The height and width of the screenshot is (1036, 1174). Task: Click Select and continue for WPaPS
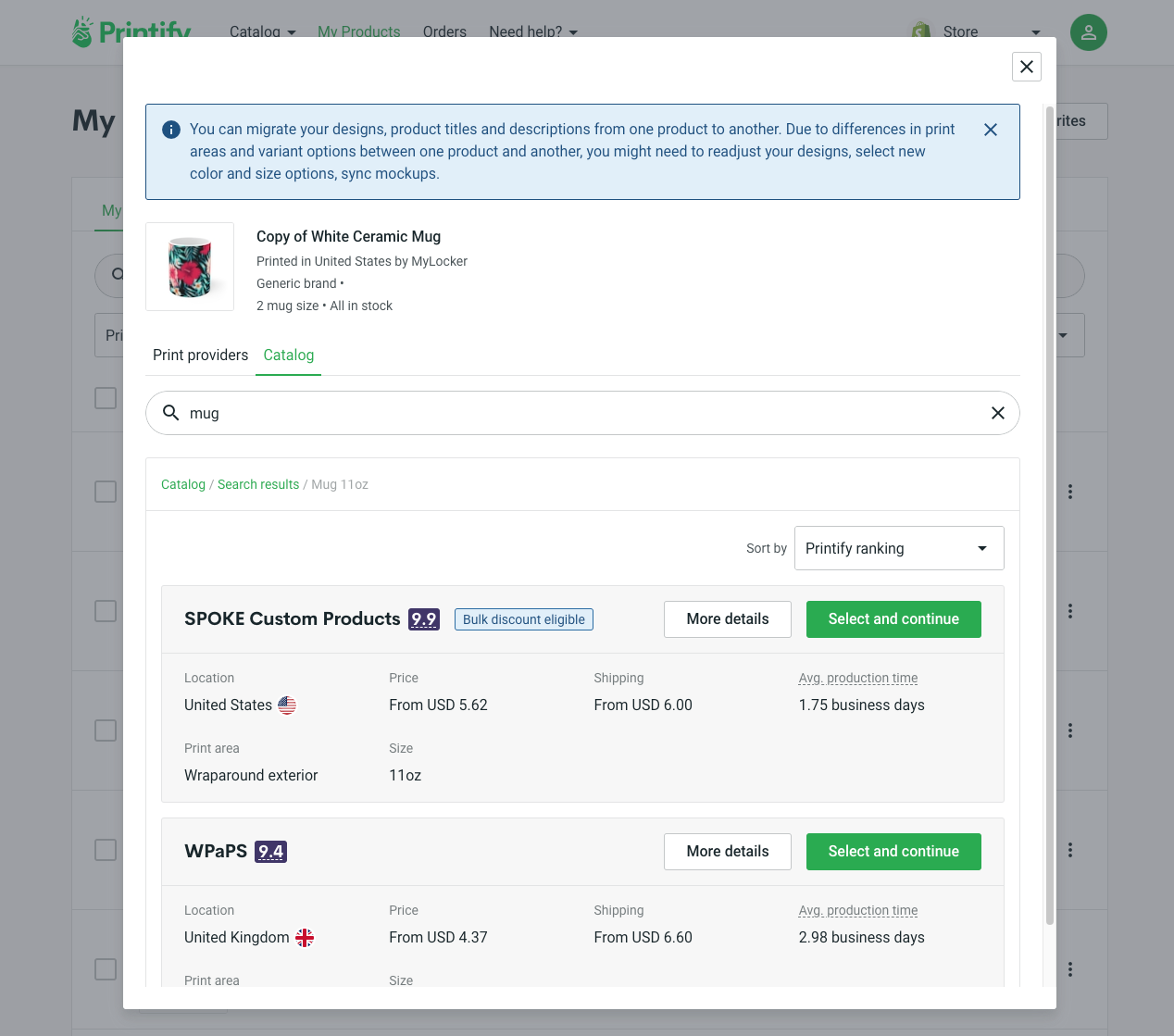pos(893,852)
